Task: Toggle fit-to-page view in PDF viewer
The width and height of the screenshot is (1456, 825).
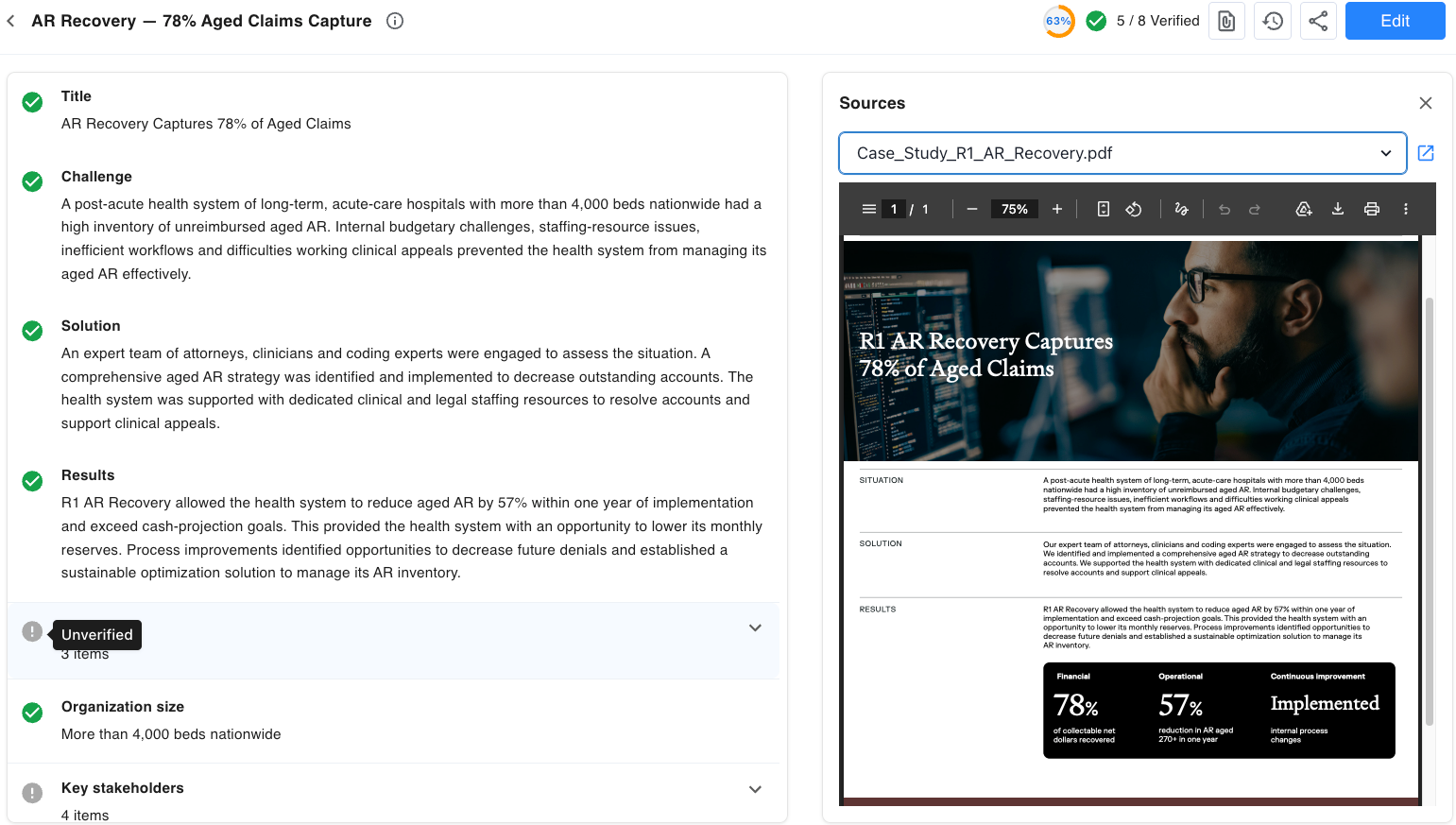Action: click(x=1103, y=209)
